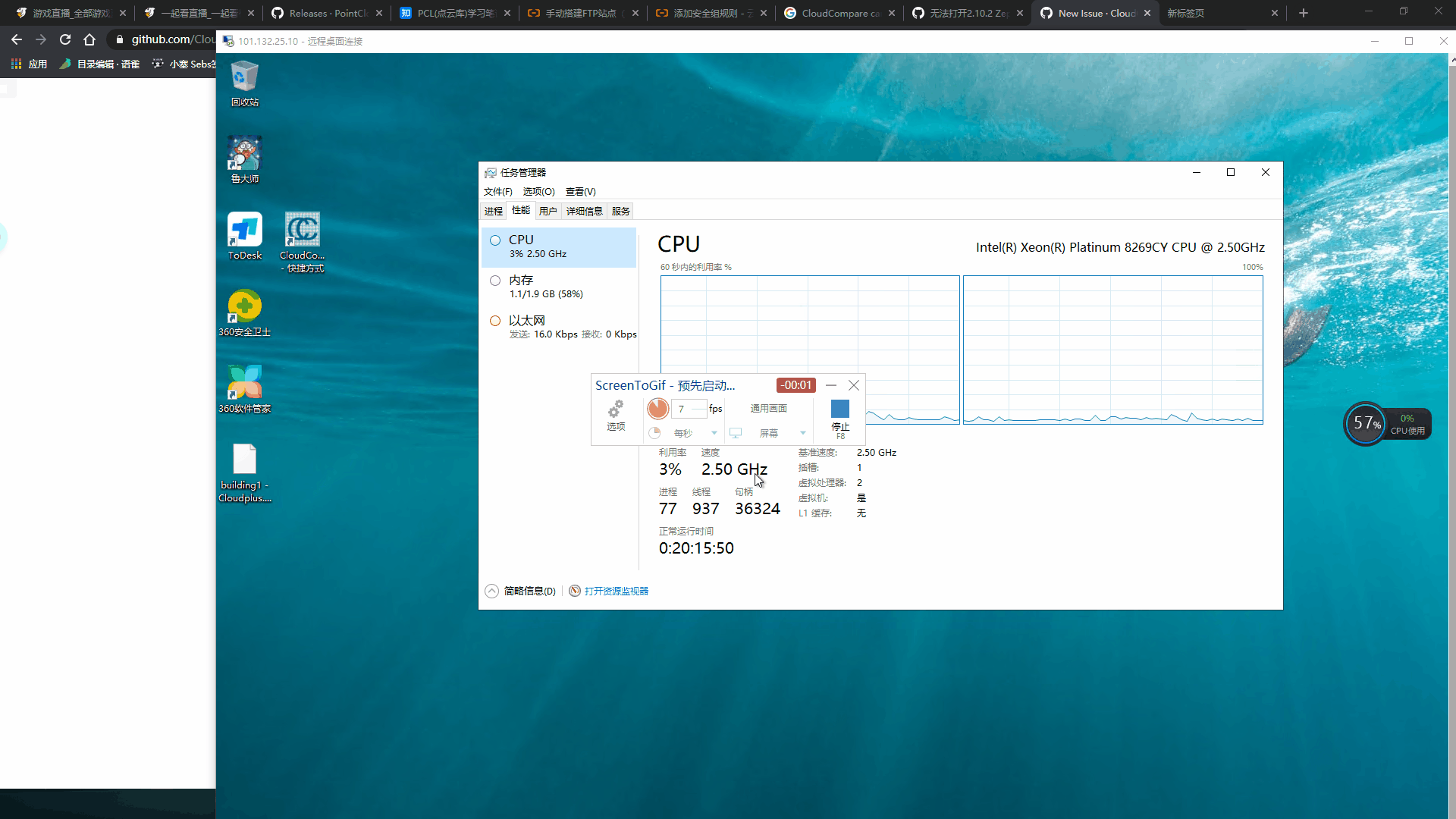The height and width of the screenshot is (819, 1456).
Task: Click the fps value input field
Action: tap(689, 409)
